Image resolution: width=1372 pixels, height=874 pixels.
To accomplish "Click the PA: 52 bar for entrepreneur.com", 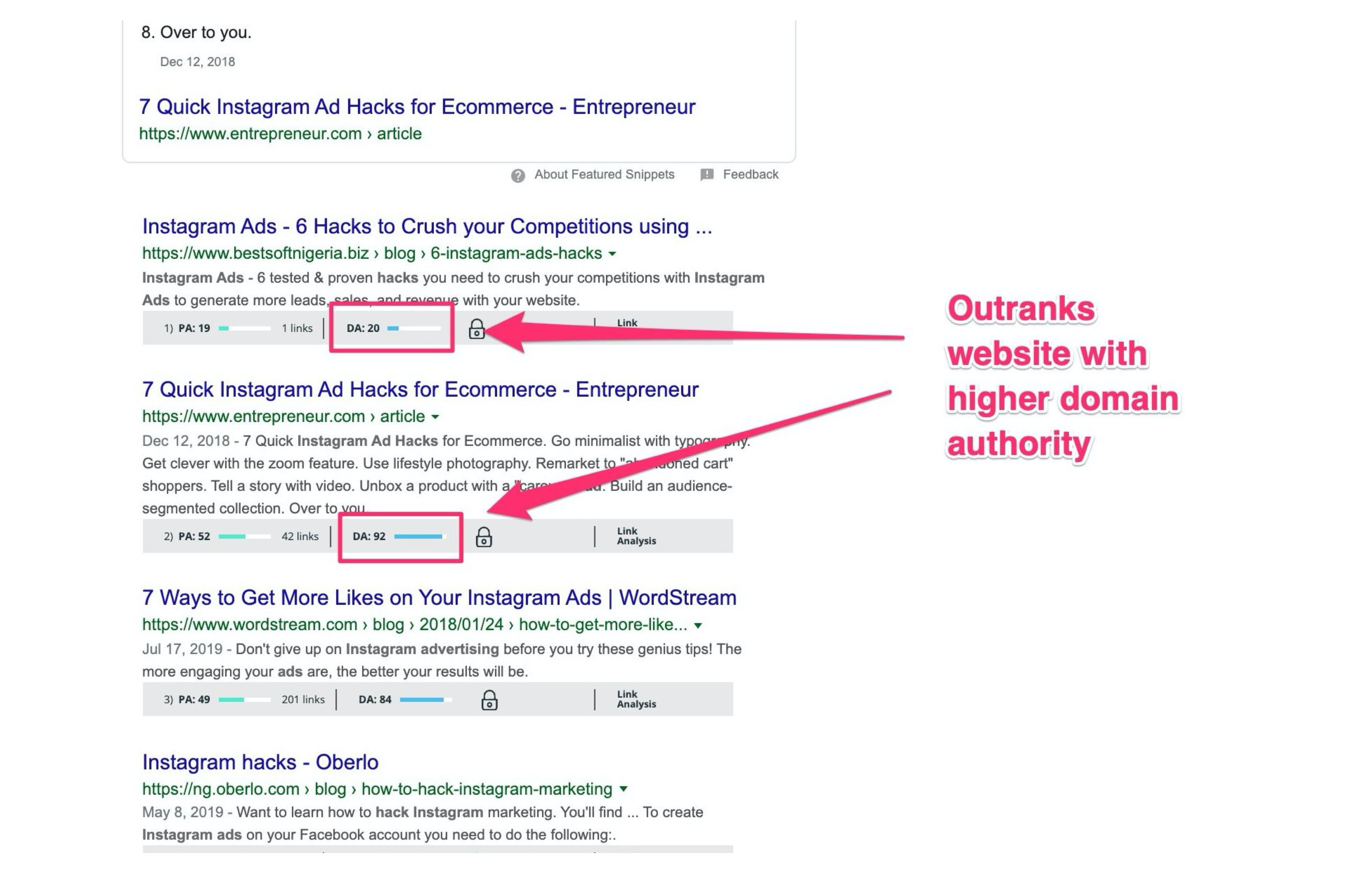I will [244, 536].
